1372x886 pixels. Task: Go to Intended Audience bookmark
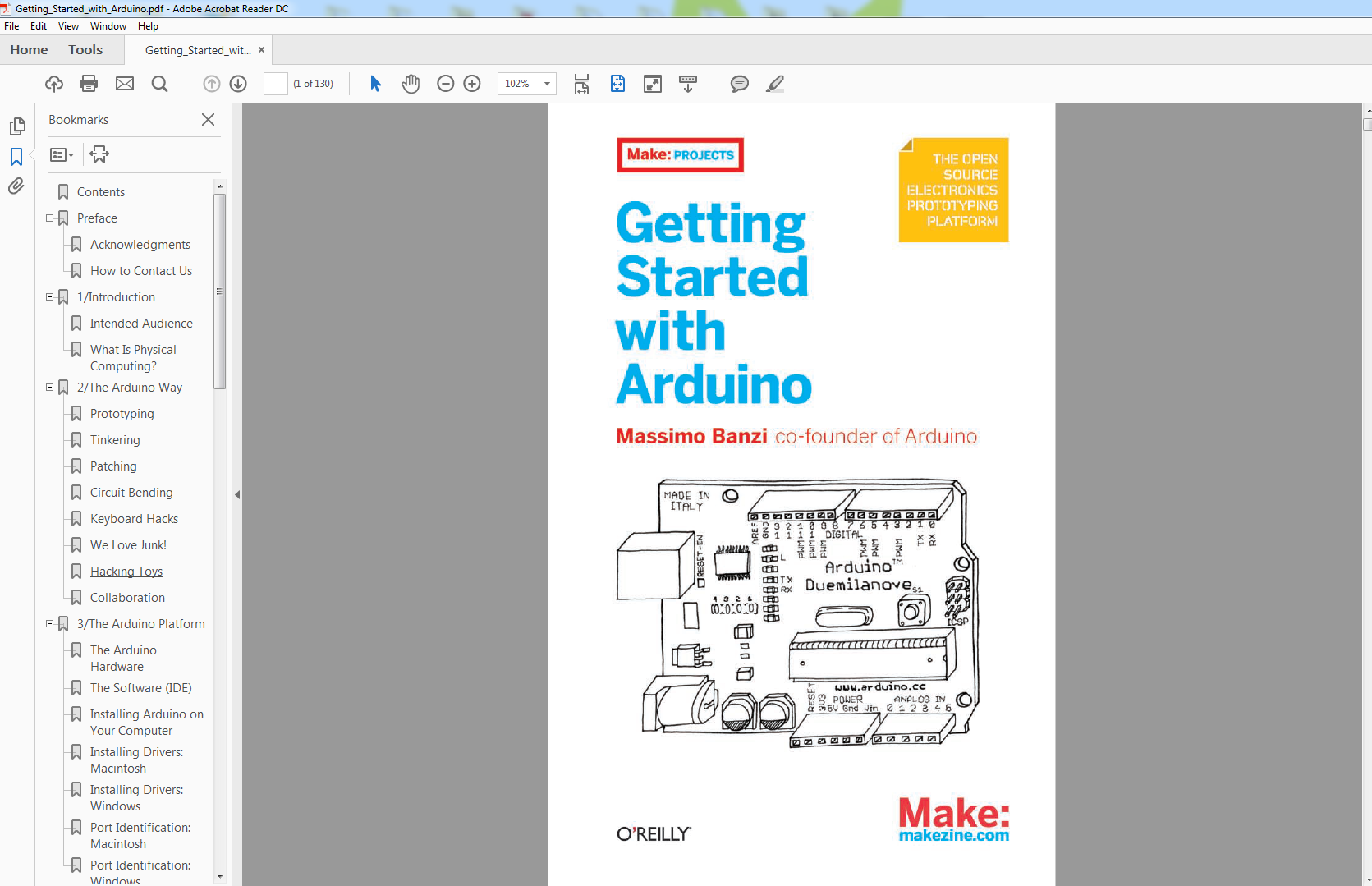coord(141,324)
